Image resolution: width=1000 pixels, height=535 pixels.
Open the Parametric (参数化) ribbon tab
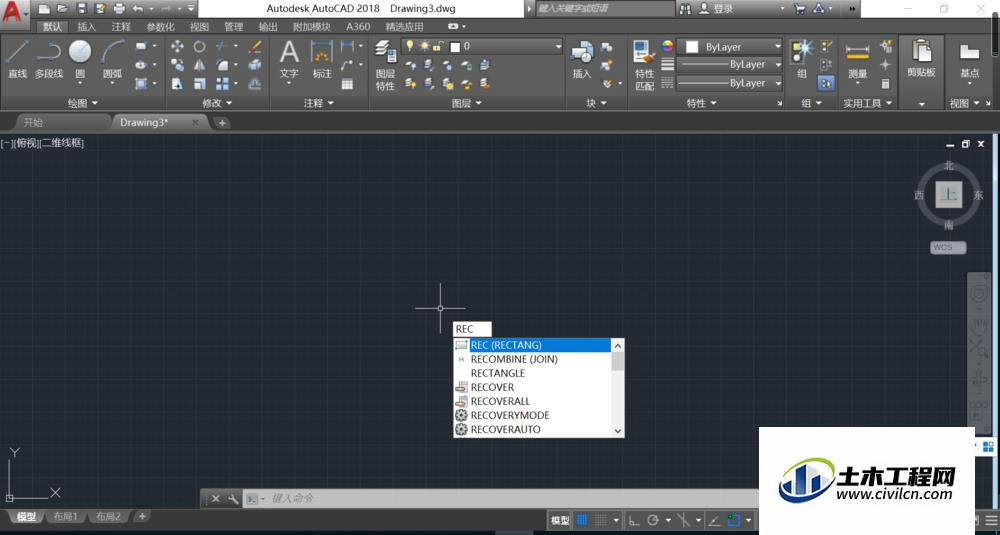pyautogui.click(x=160, y=27)
